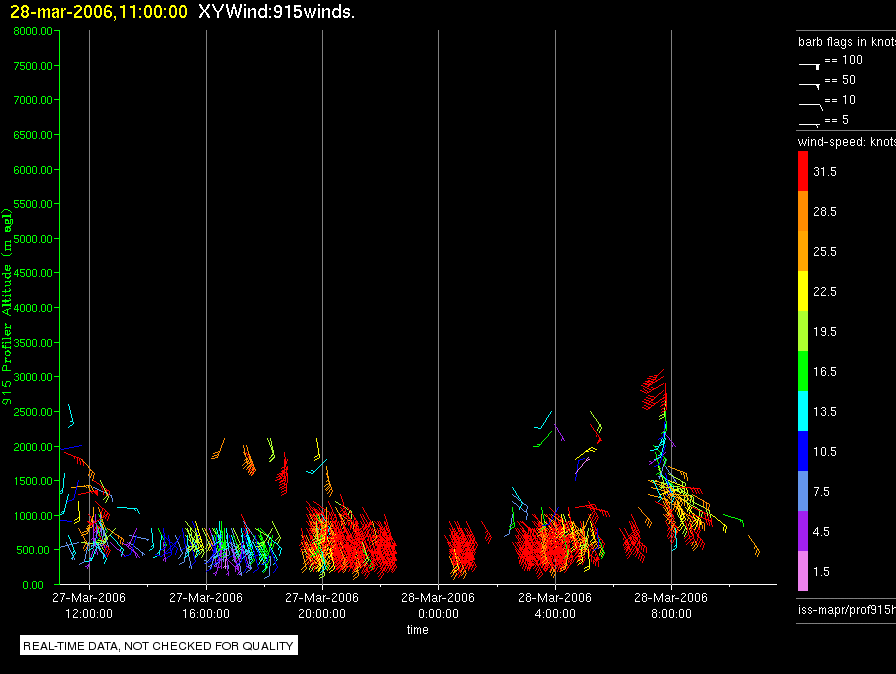
Task: Select the red 31.5 knots color swatch
Action: (x=803, y=171)
